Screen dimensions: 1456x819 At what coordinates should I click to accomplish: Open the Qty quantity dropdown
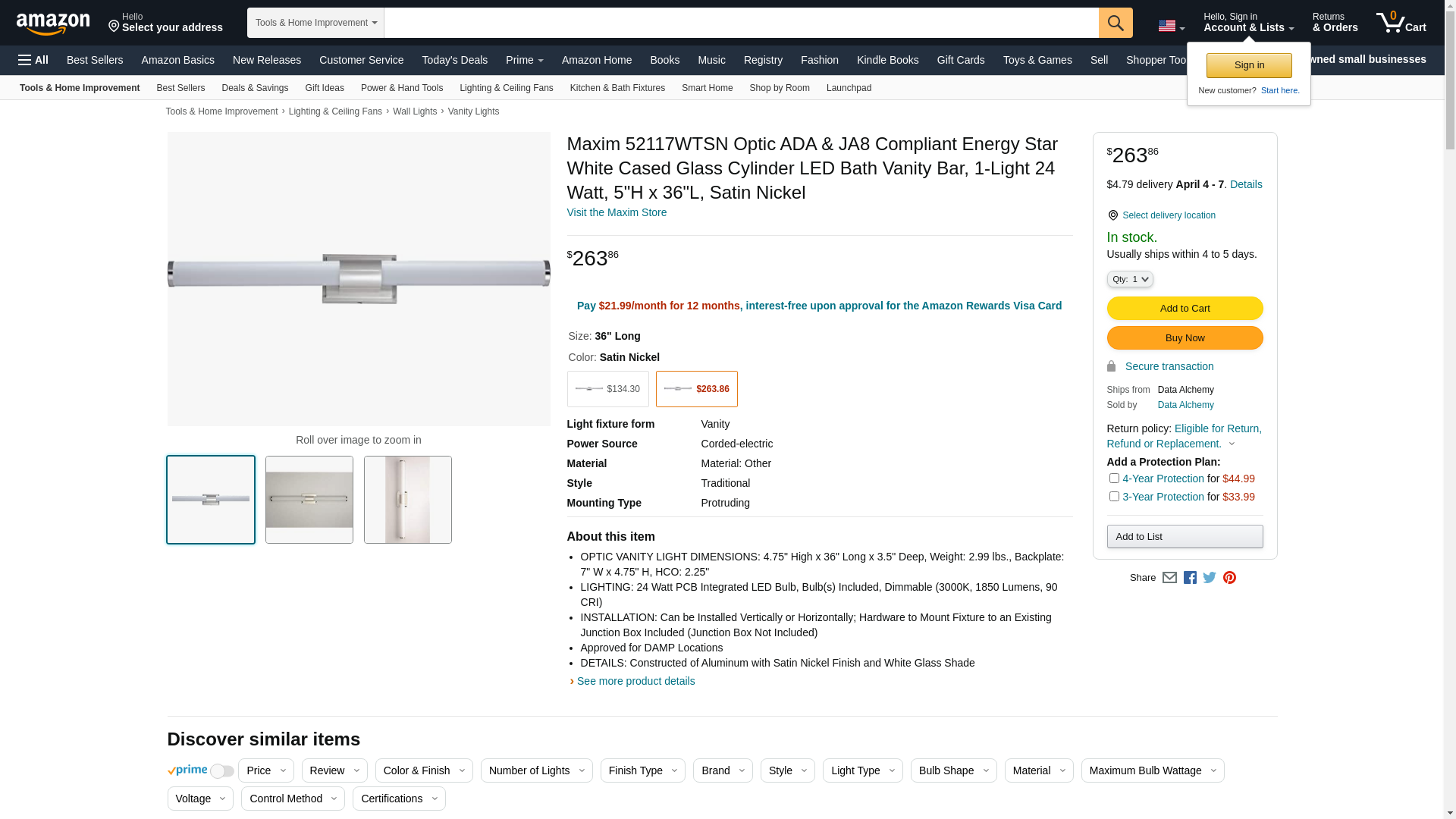(x=1129, y=280)
